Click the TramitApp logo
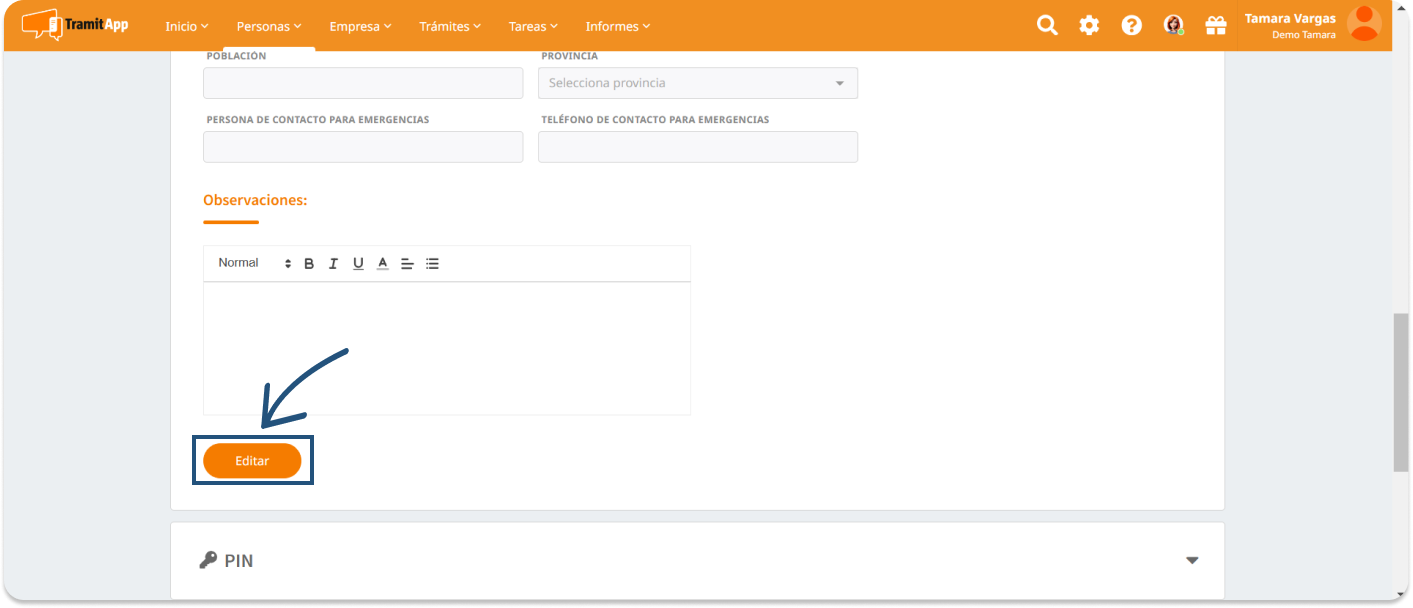Image resolution: width=1413 pixels, height=608 pixels. click(75, 24)
